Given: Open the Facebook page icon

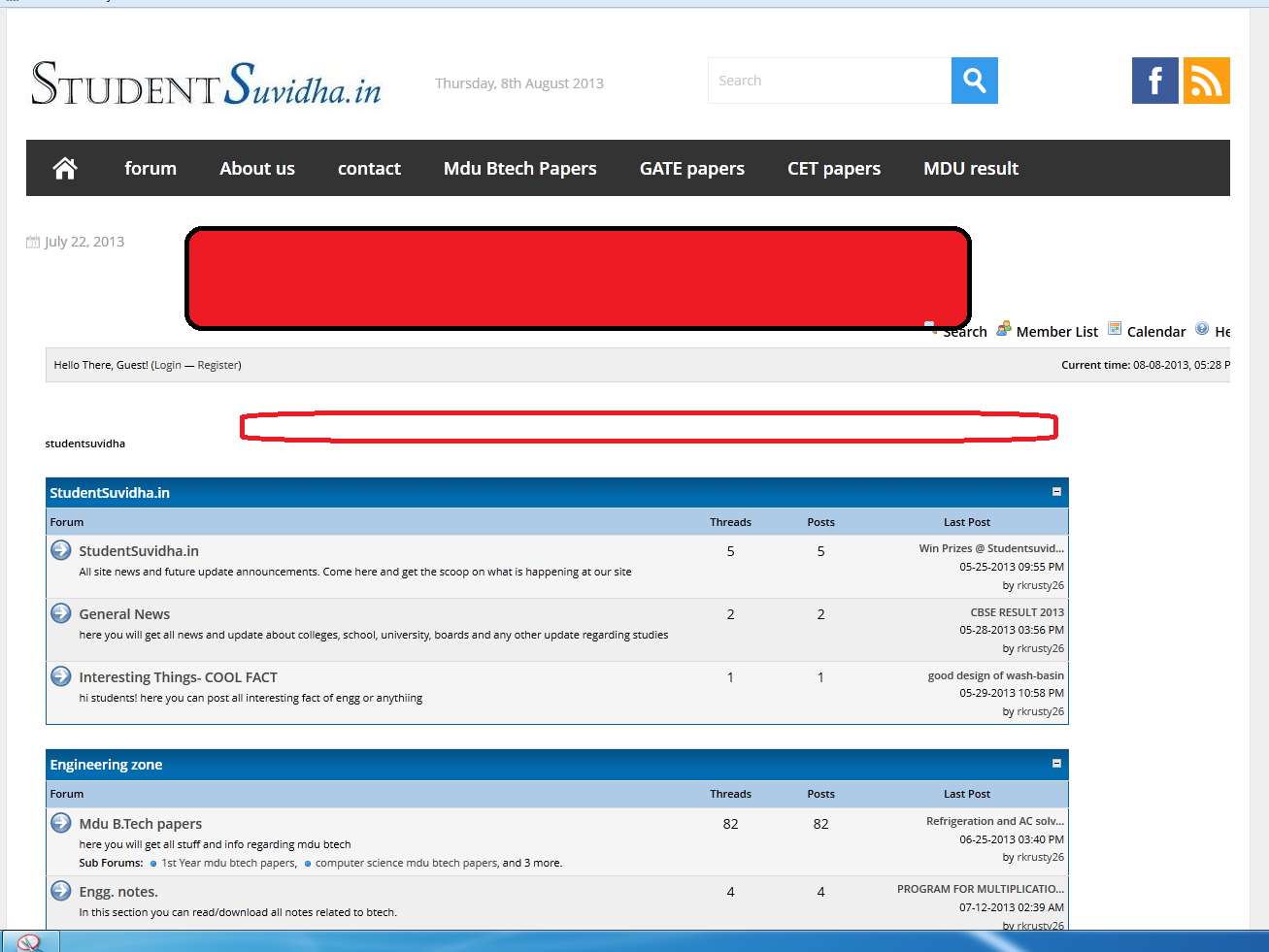Looking at the screenshot, I should click(x=1154, y=81).
